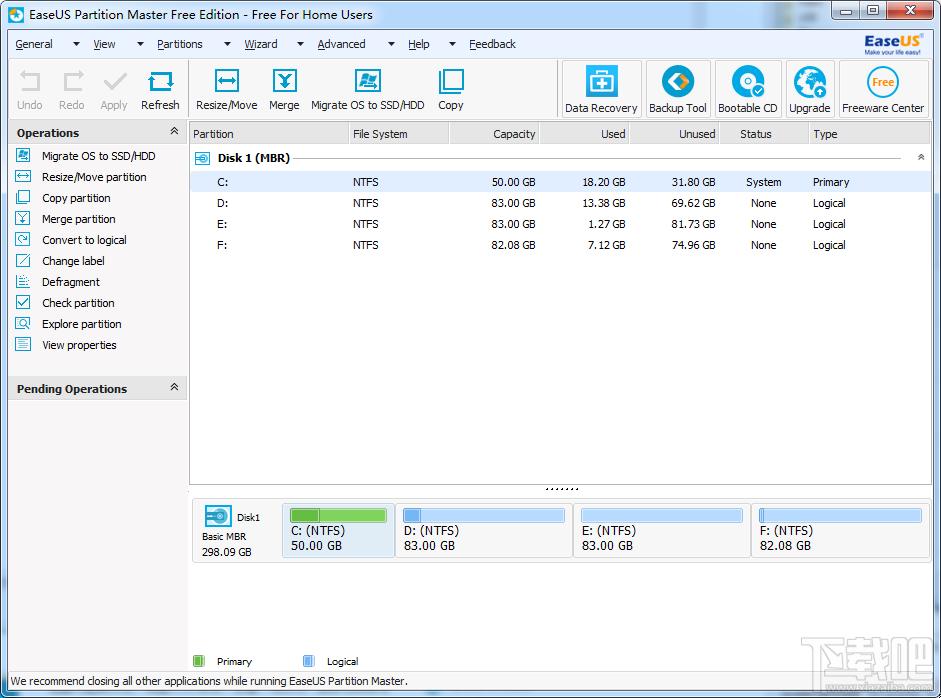Click the Apply checkmark icon
Viewport: 941px width, 698px height.
coord(114,82)
